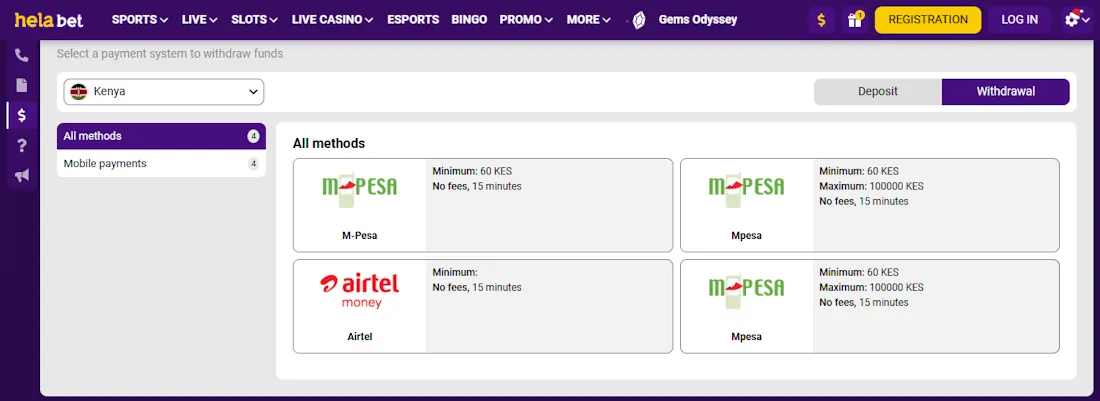Expand the SPORTS menu

(140, 20)
